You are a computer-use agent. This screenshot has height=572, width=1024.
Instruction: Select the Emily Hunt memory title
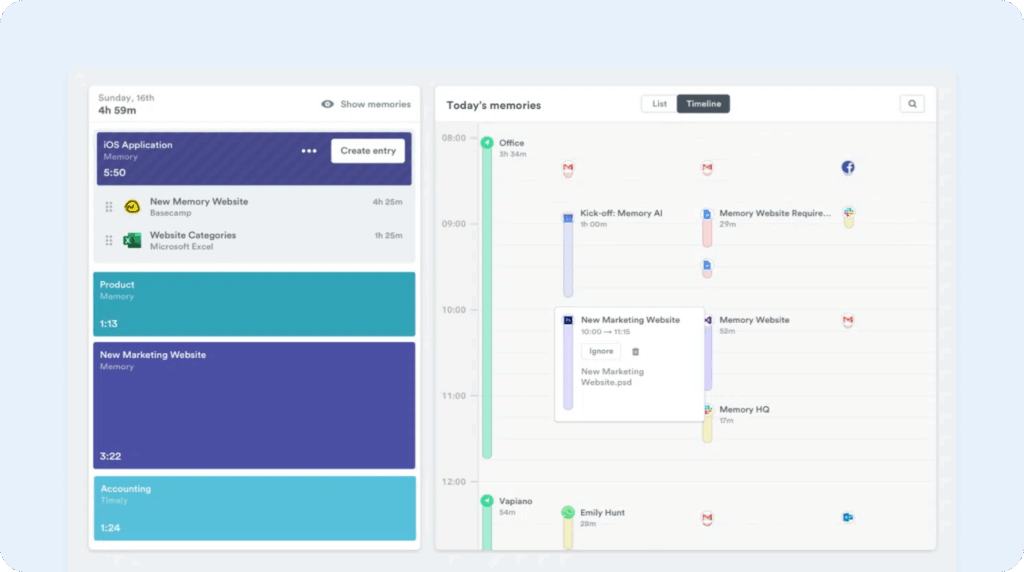point(602,513)
